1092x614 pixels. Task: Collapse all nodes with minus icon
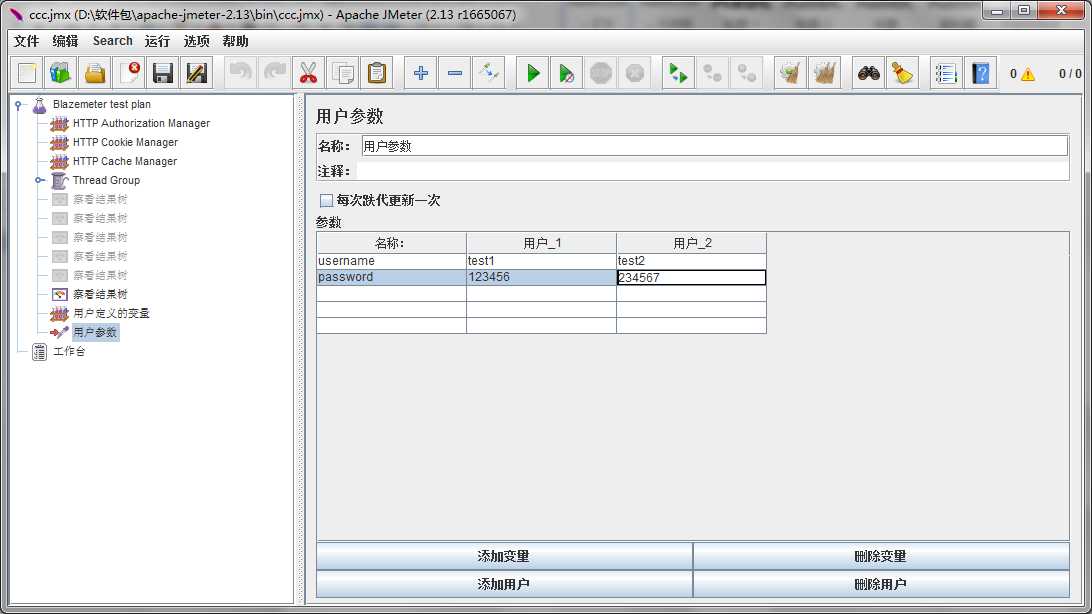455,72
